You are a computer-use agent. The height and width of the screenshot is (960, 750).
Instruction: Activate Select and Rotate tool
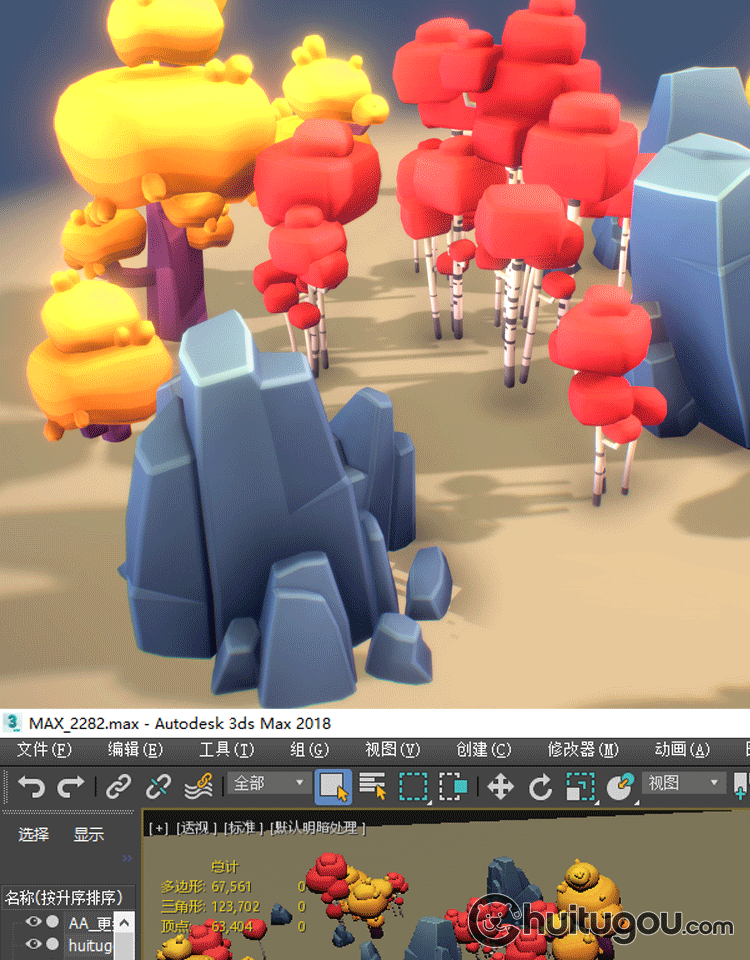[x=540, y=786]
